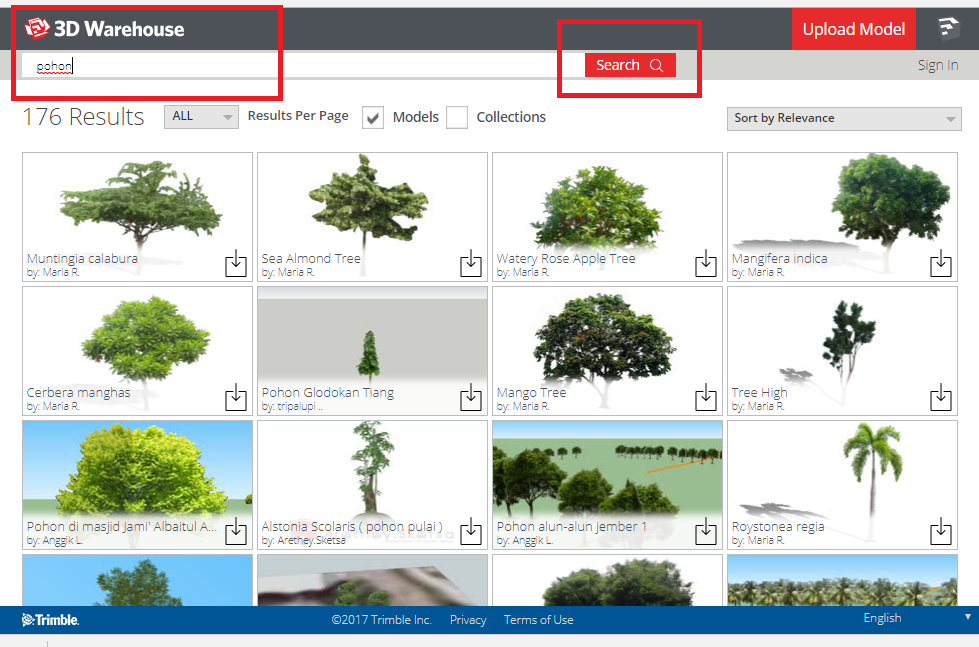Image resolution: width=979 pixels, height=647 pixels.
Task: Click 'by: Anggik L.' under Pohon alun-alun
Action: pyautogui.click(x=524, y=540)
